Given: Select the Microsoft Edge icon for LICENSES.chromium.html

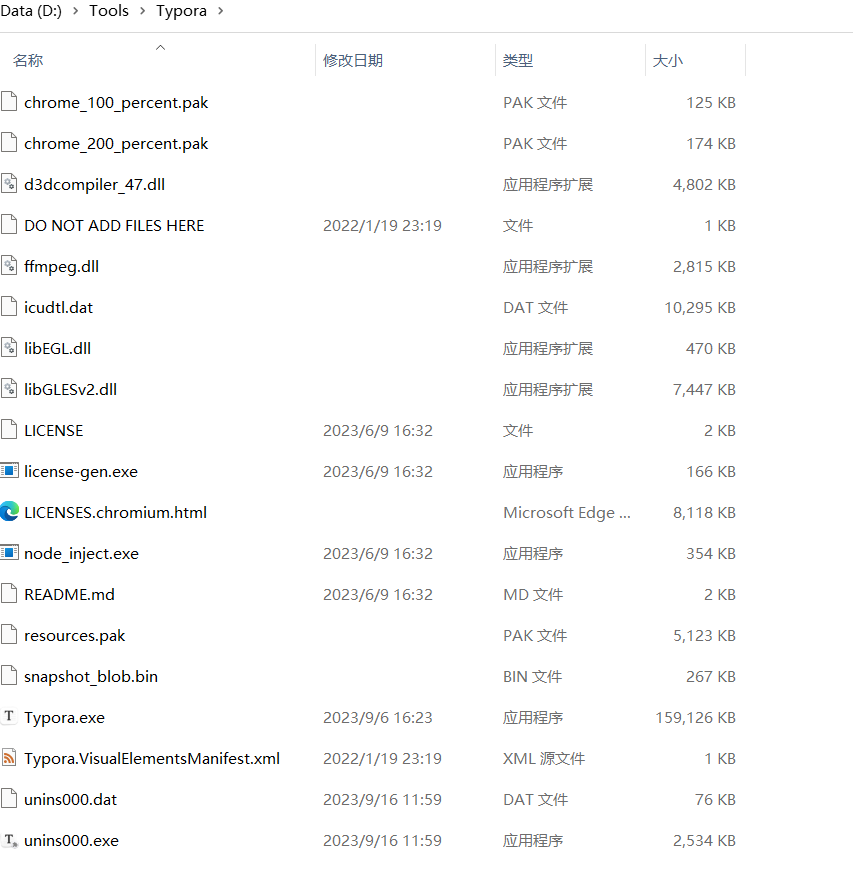Looking at the screenshot, I should [10, 512].
